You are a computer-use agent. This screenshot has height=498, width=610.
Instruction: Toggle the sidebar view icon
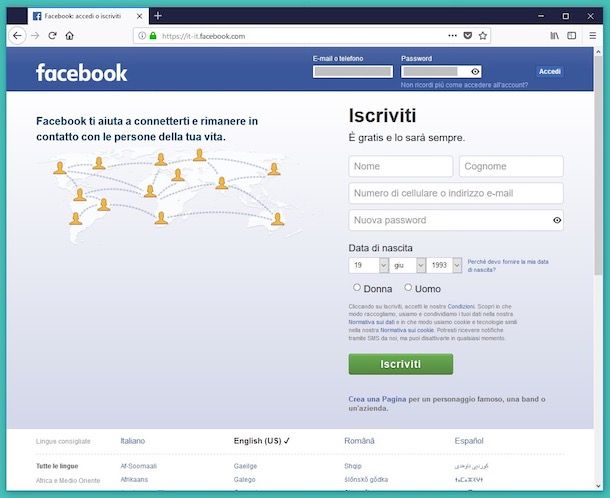[x=571, y=36]
